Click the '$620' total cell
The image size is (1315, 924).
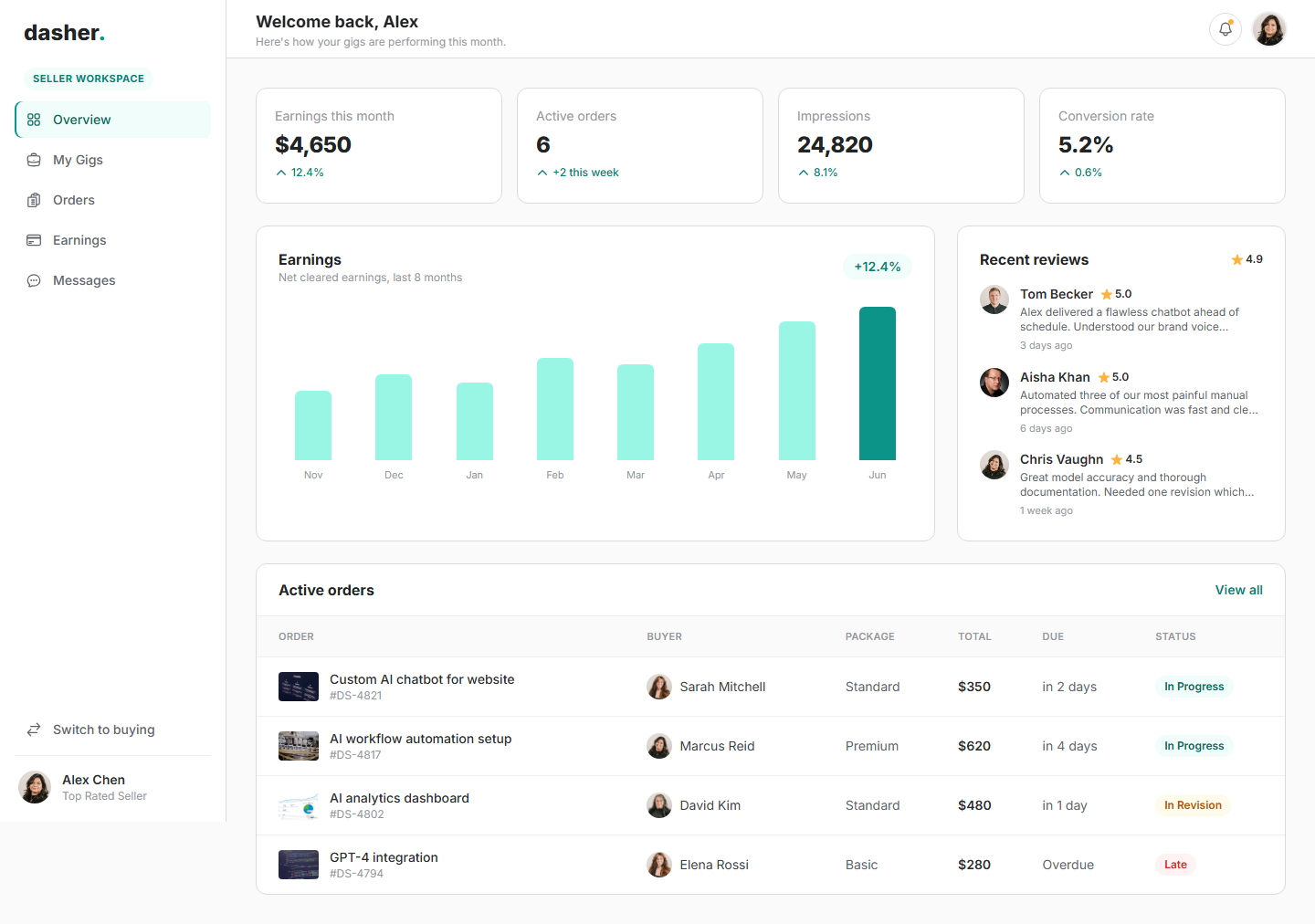pos(974,746)
